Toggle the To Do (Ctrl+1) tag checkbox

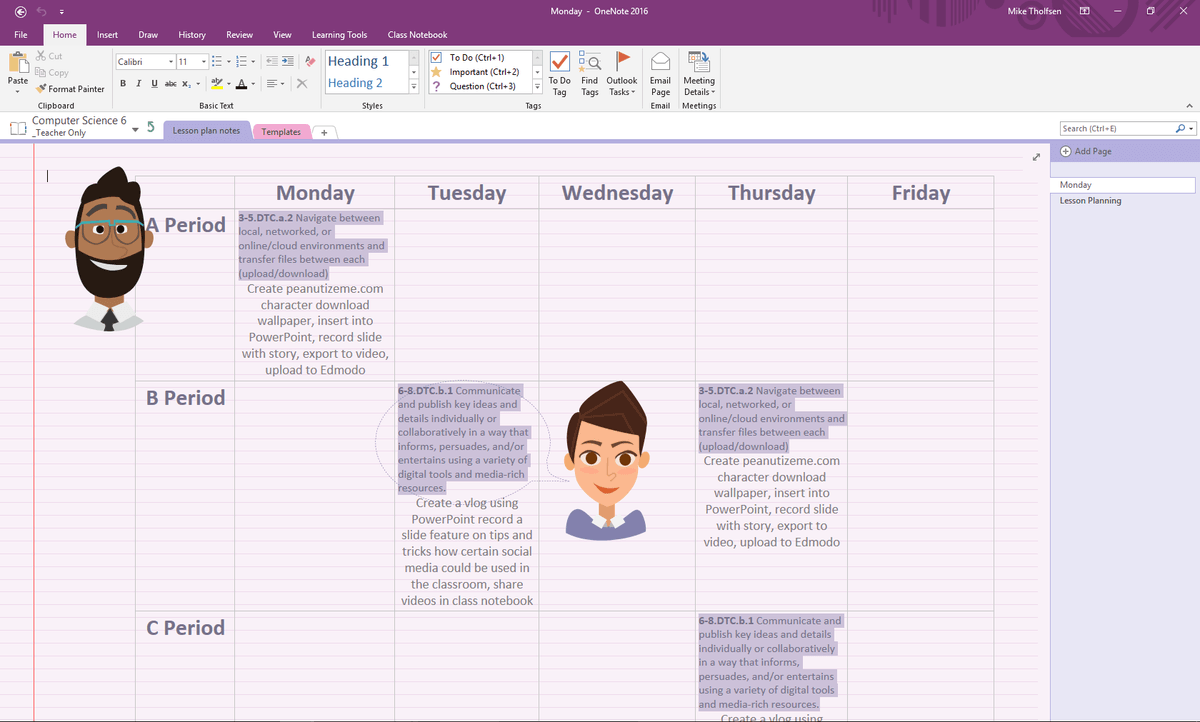(436, 58)
